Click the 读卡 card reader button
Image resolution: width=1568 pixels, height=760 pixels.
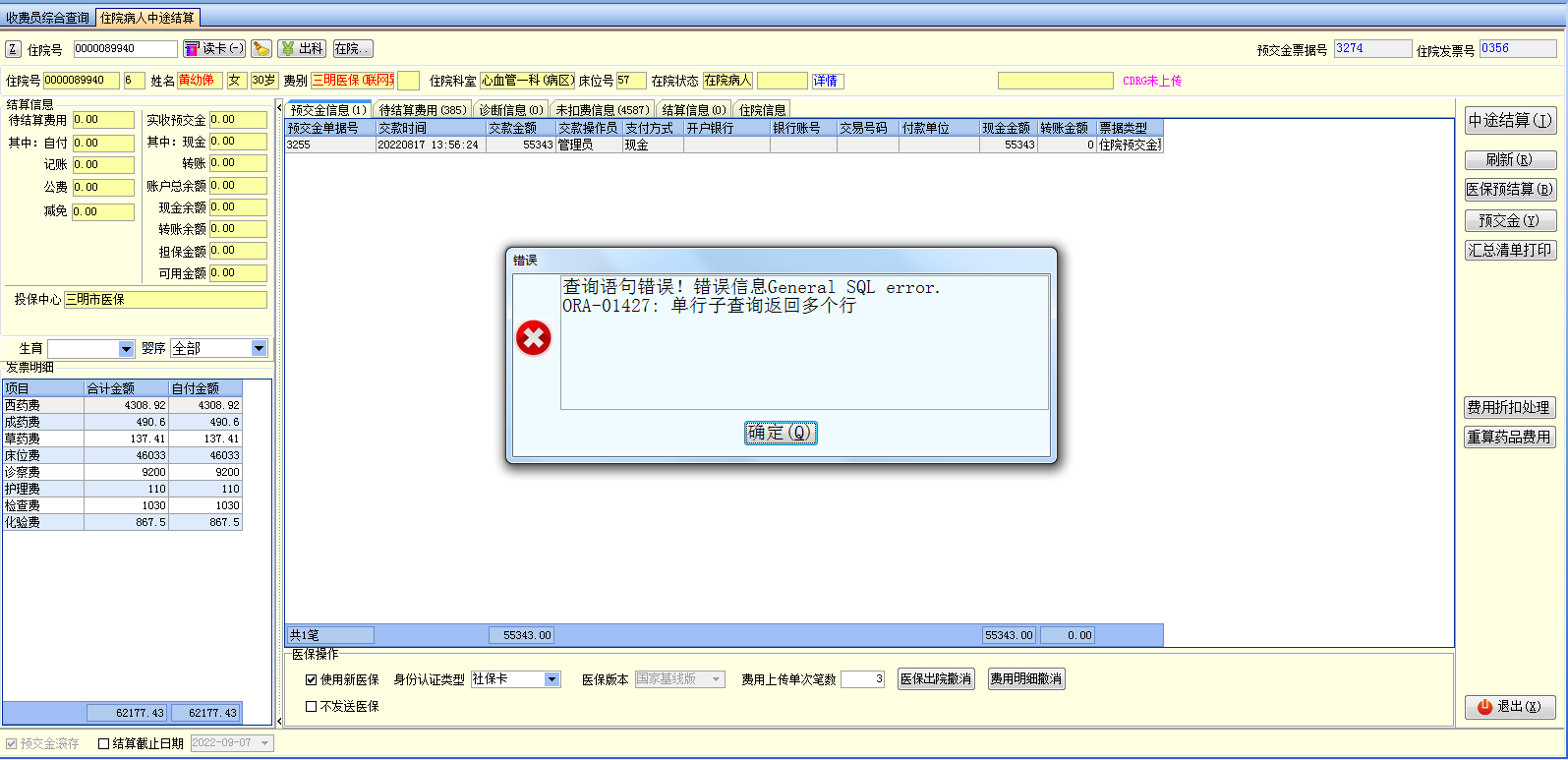[214, 49]
